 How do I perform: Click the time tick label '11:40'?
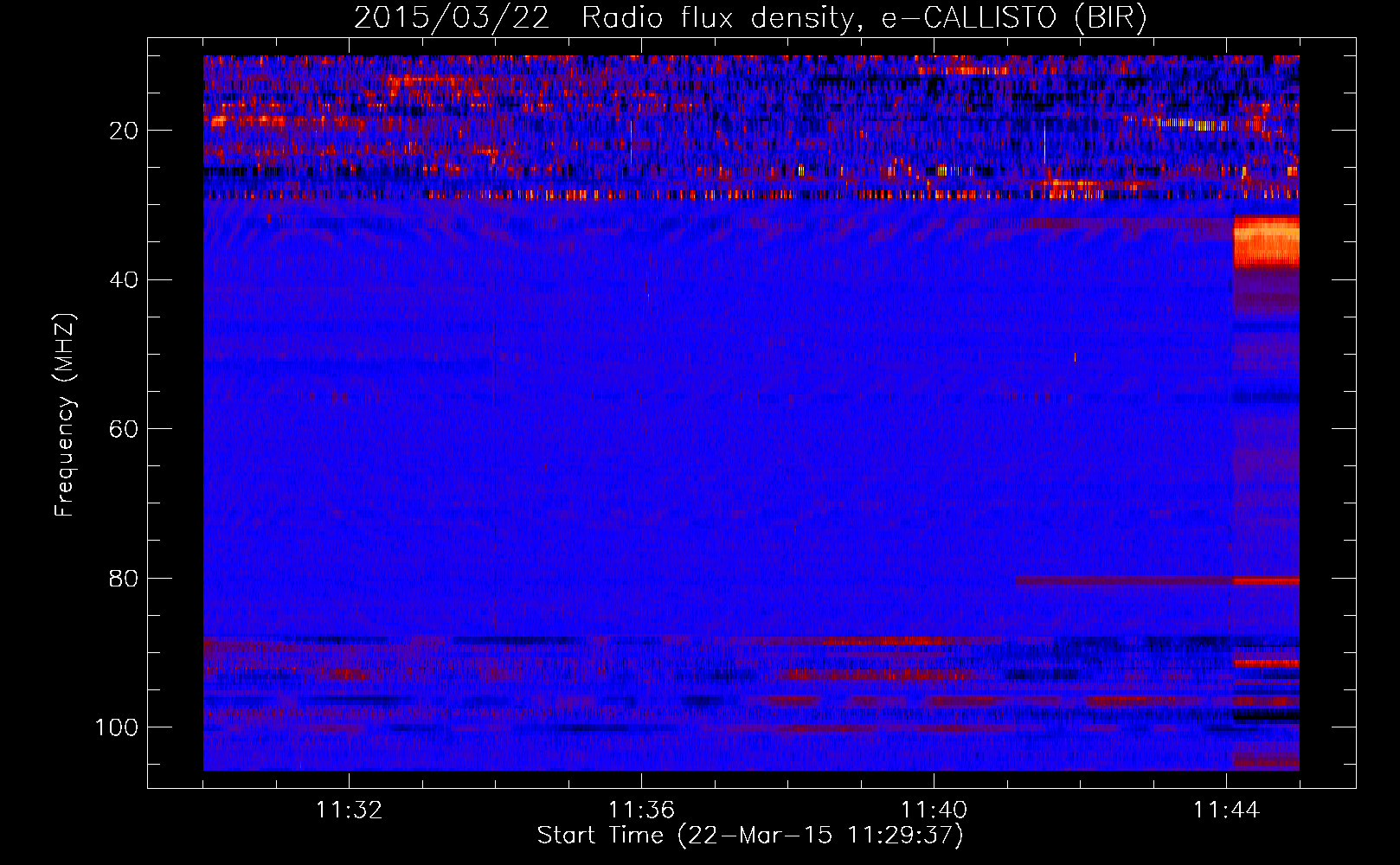pos(934,811)
